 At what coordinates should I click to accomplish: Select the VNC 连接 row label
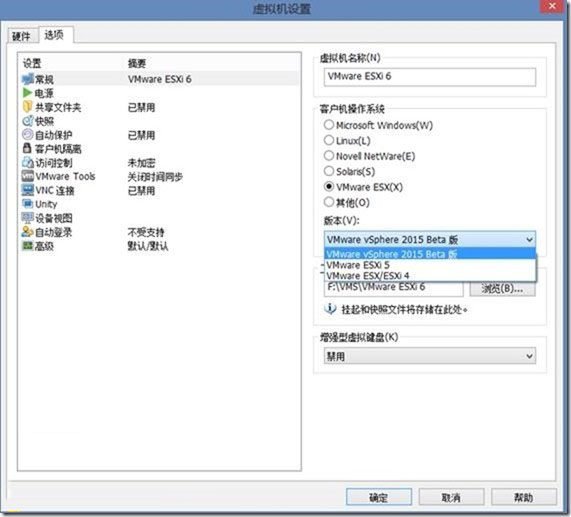click(x=55, y=190)
